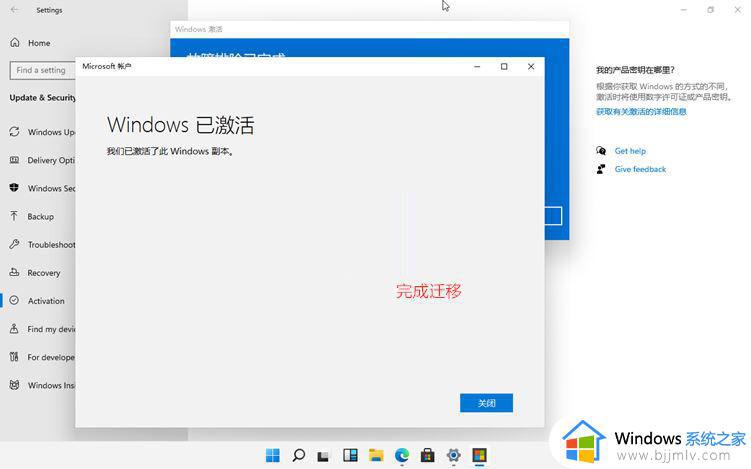Open the Windows Update sidebar icon
751x469 pixels.
(14, 132)
